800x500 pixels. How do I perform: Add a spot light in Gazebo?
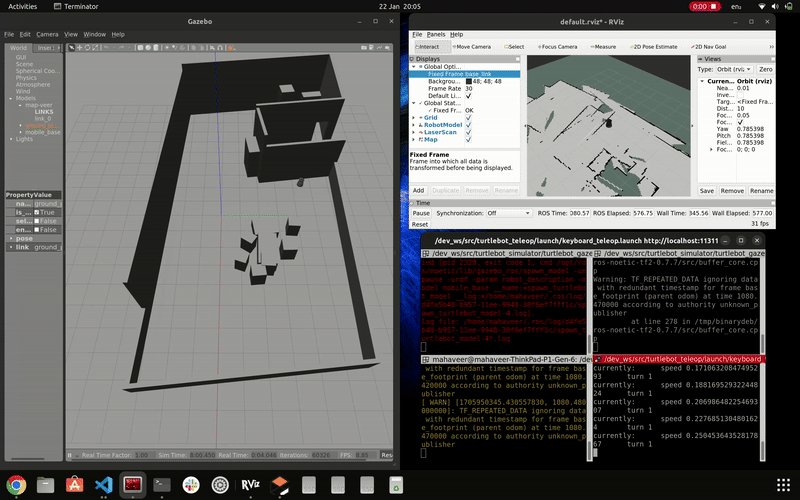coord(174,47)
